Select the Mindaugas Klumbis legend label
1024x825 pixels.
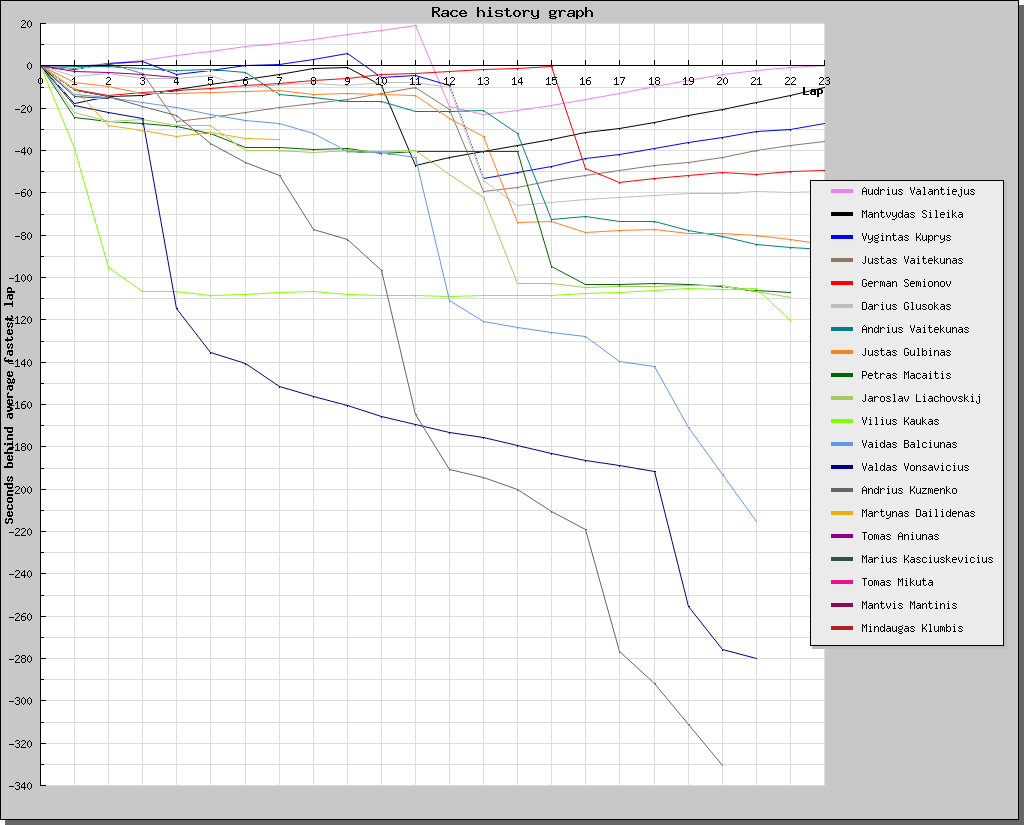tap(912, 628)
